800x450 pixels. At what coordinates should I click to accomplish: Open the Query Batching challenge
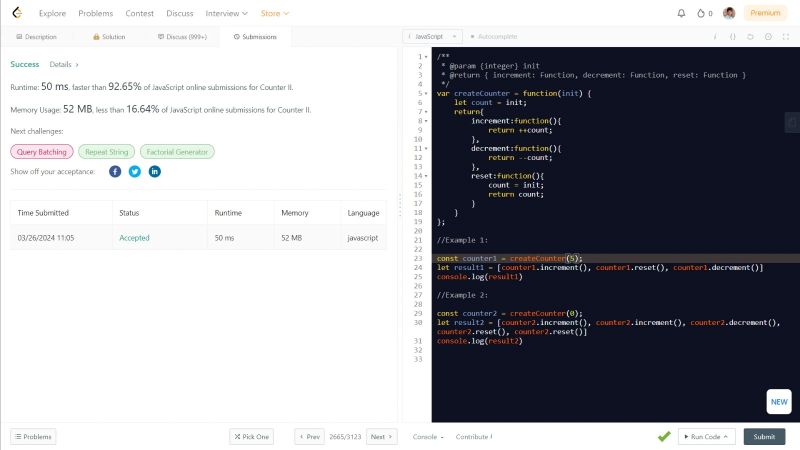[x=42, y=152]
